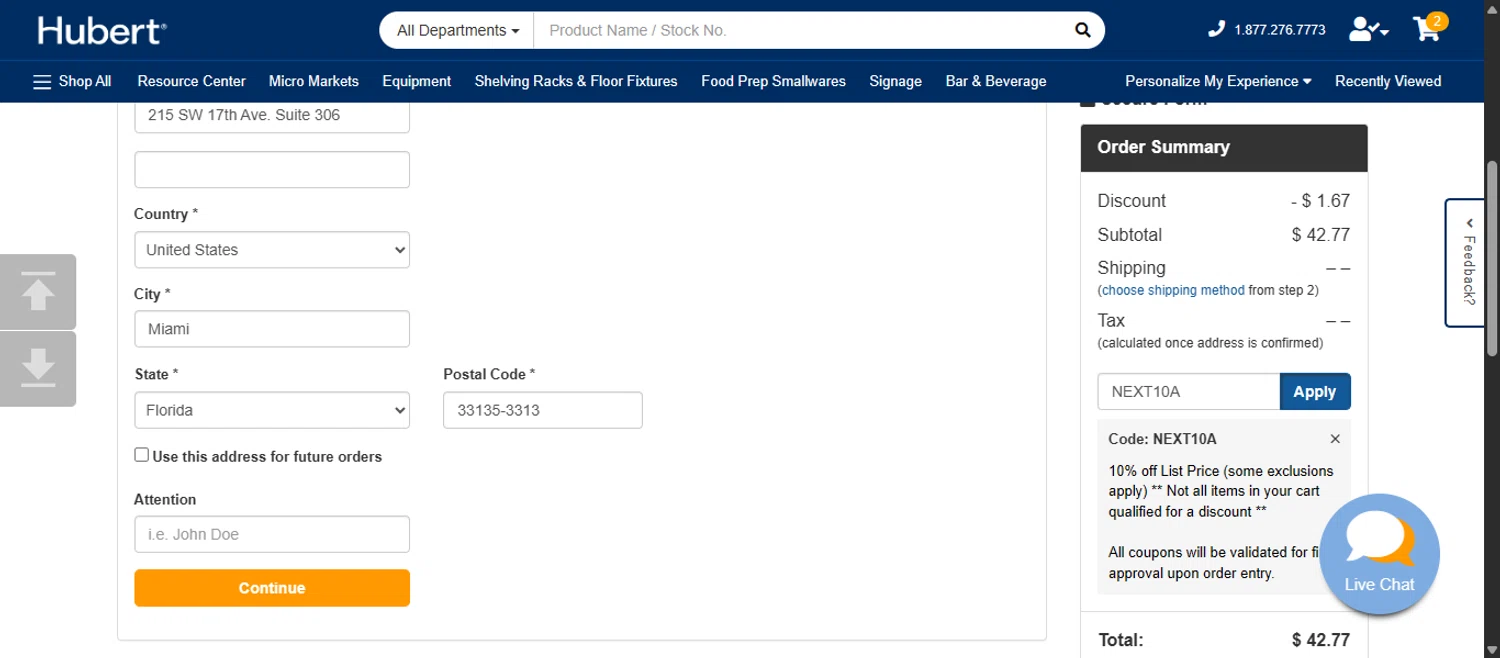Open Resource Center menu item
Screen dimensions: 1500x658
click(x=192, y=81)
